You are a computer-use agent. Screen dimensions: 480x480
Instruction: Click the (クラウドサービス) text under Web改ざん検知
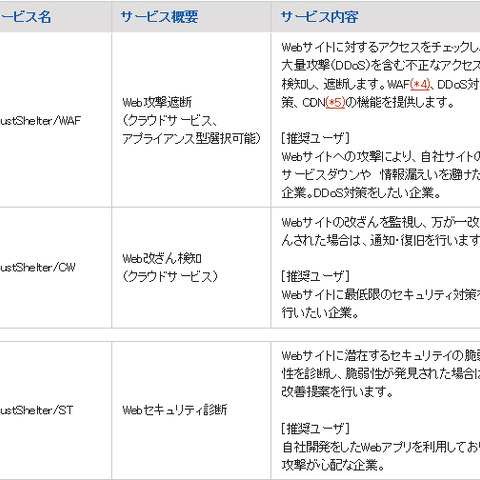coord(170,276)
